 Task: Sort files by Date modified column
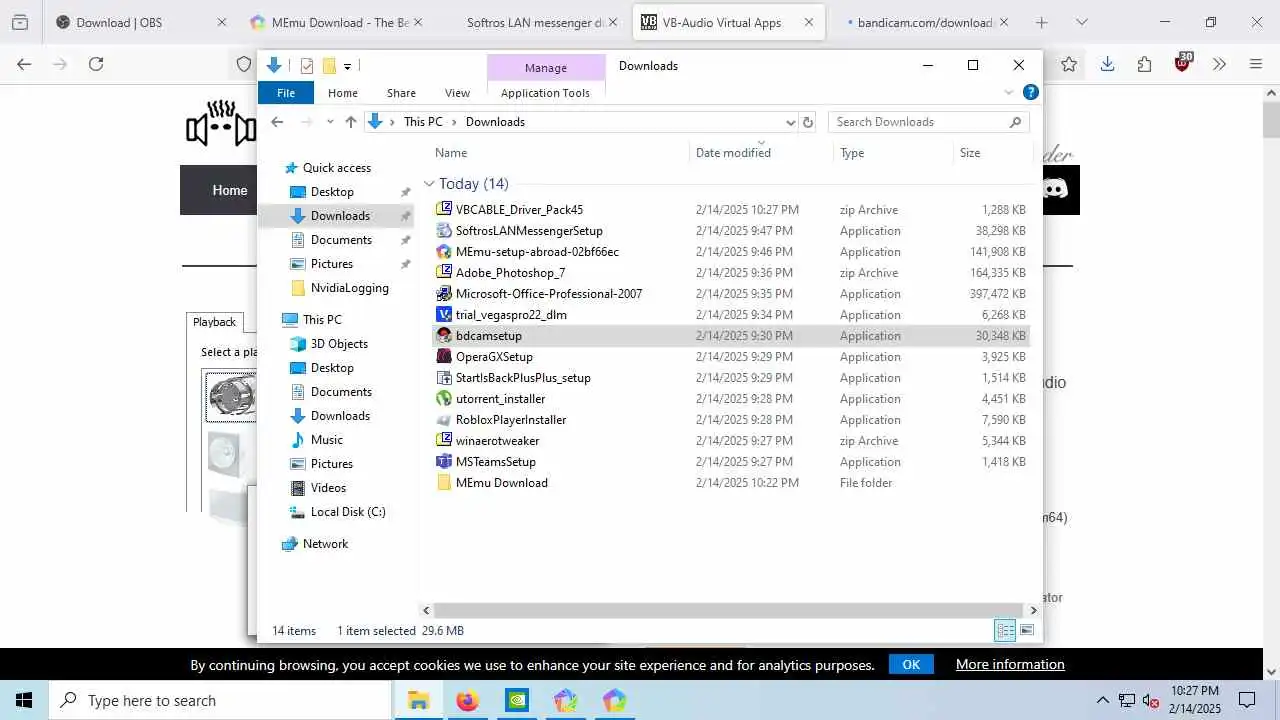[x=733, y=153]
